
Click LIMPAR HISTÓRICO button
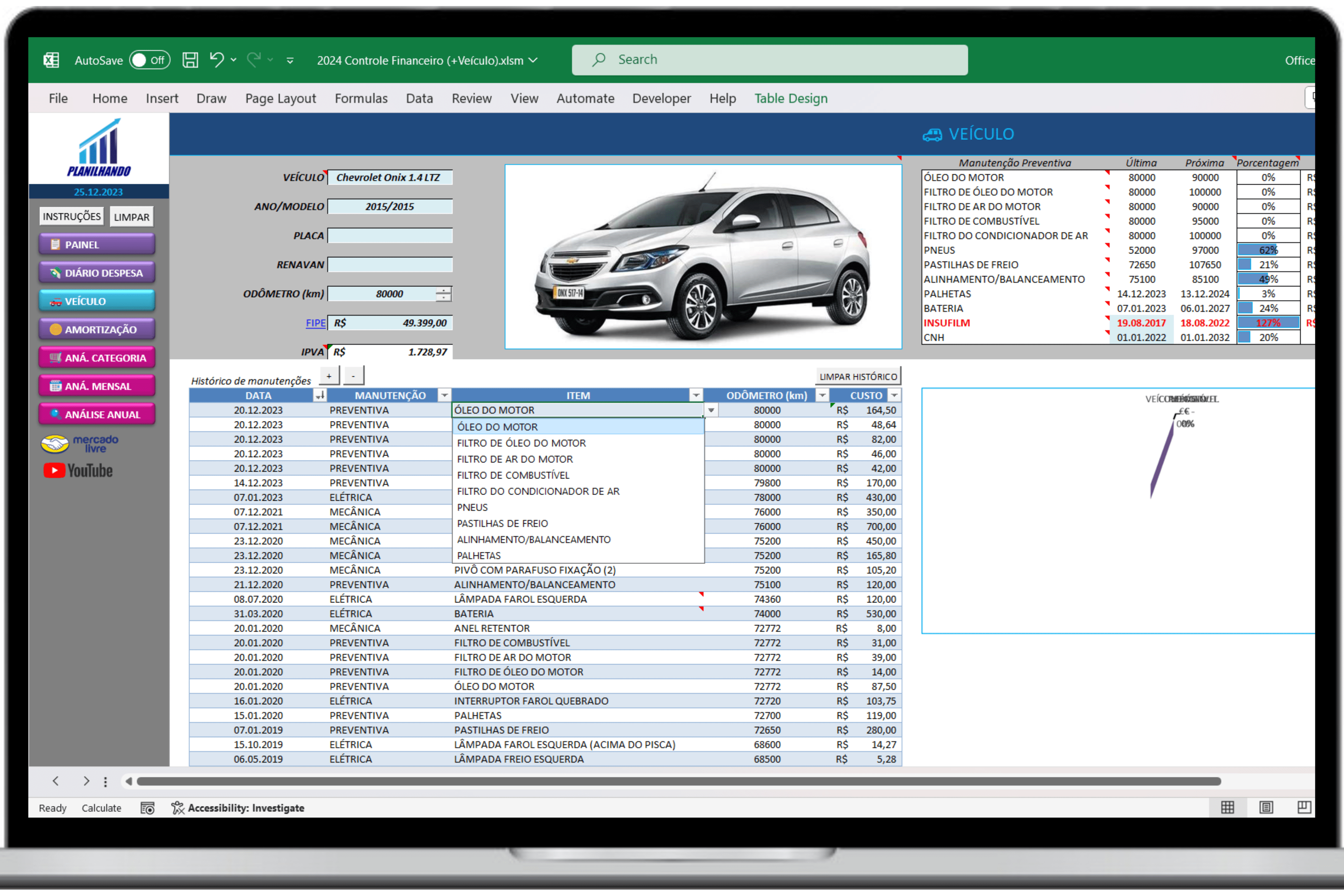pos(858,377)
